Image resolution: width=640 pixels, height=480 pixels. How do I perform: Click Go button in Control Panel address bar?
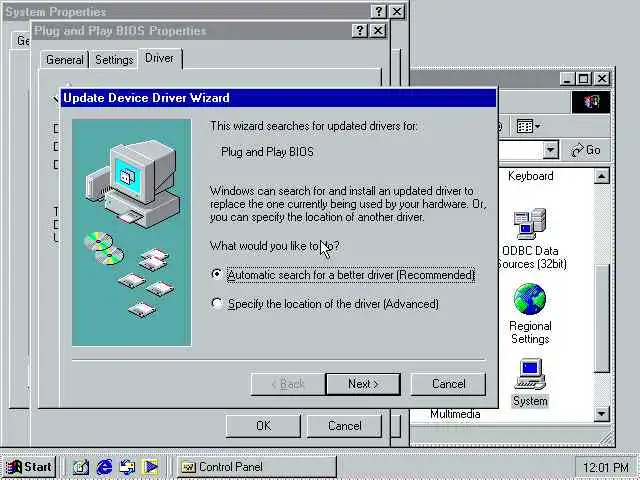[586, 150]
